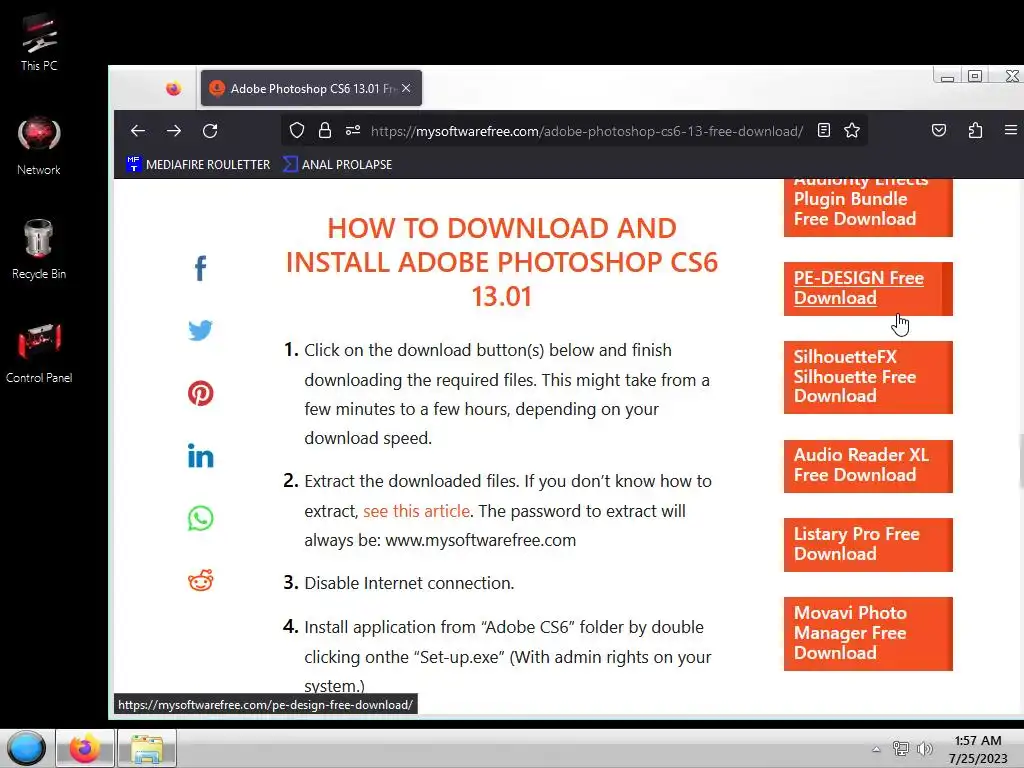Share page via Facebook icon

tap(200, 268)
